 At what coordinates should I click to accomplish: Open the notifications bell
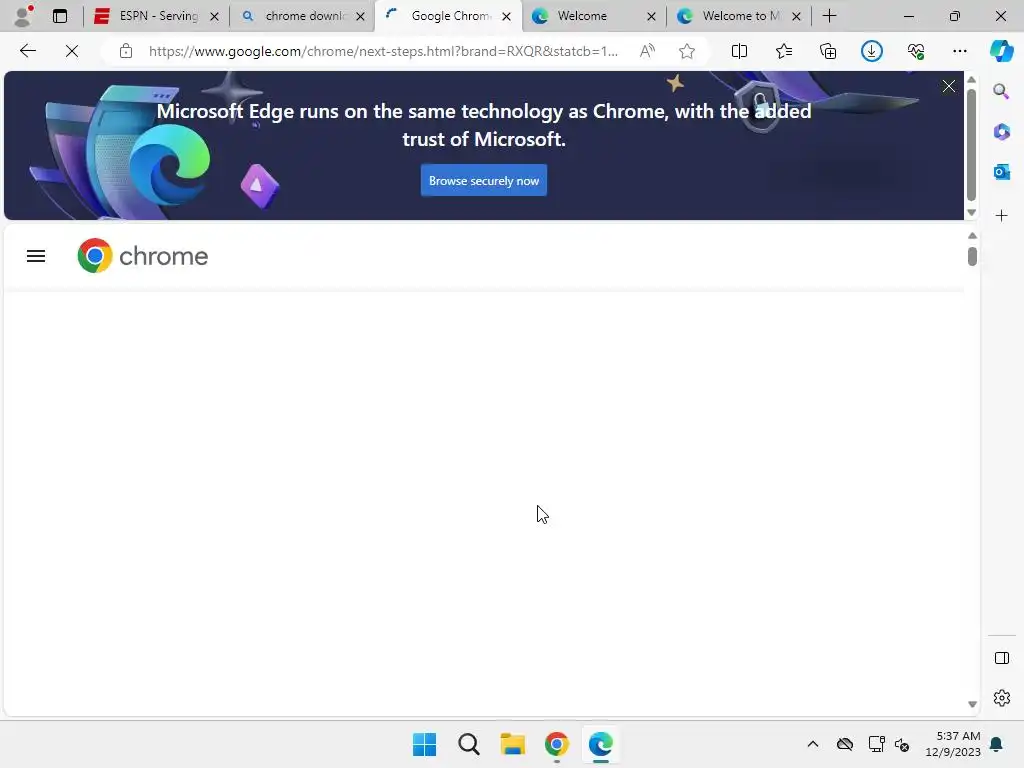997,744
